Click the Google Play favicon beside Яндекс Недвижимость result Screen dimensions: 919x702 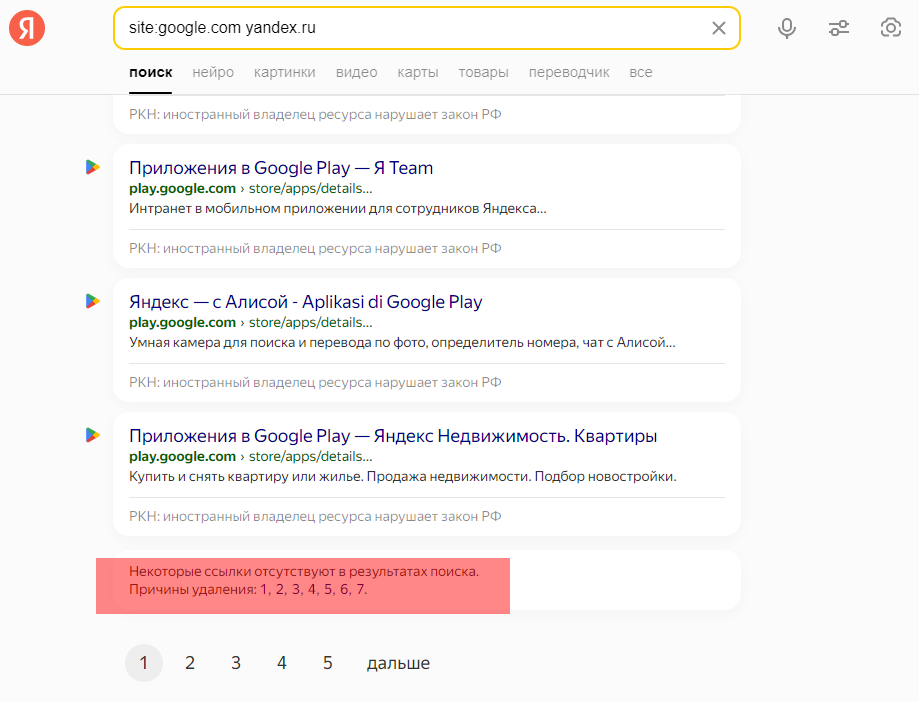93,435
